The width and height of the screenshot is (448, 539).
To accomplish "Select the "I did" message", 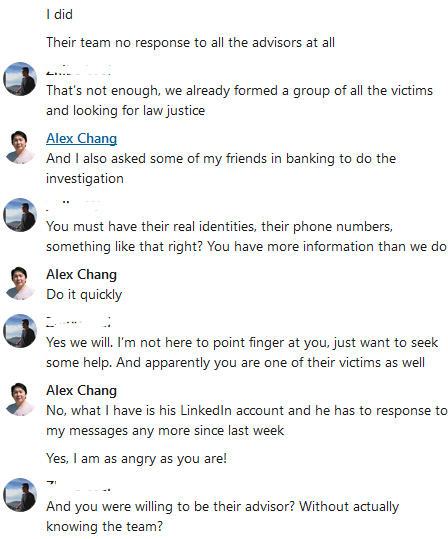I will [59, 14].
